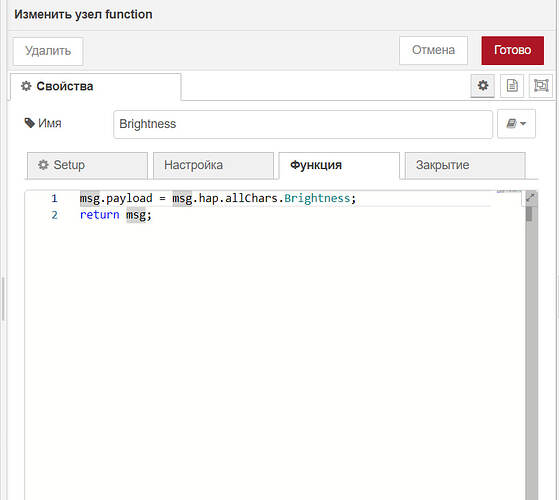Image resolution: width=559 pixels, height=500 pixels.
Task: Open node description document icon
Action: coord(512,86)
